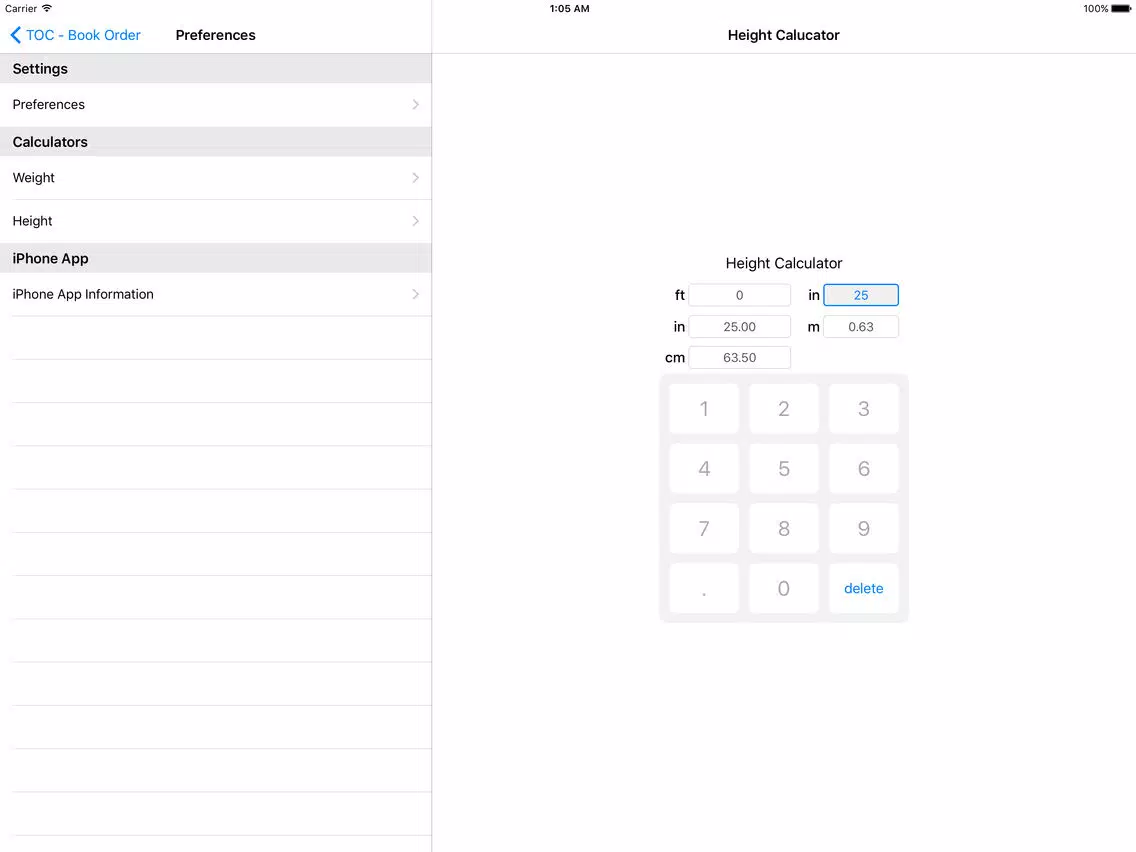Go back to TOC - Book Order
This screenshot has width=1136, height=852.
click(x=75, y=35)
